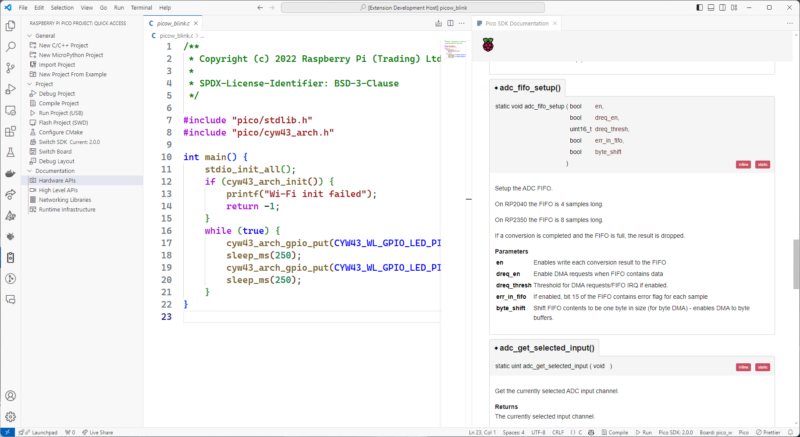Go forward with the navigation arrow

(272, 8)
